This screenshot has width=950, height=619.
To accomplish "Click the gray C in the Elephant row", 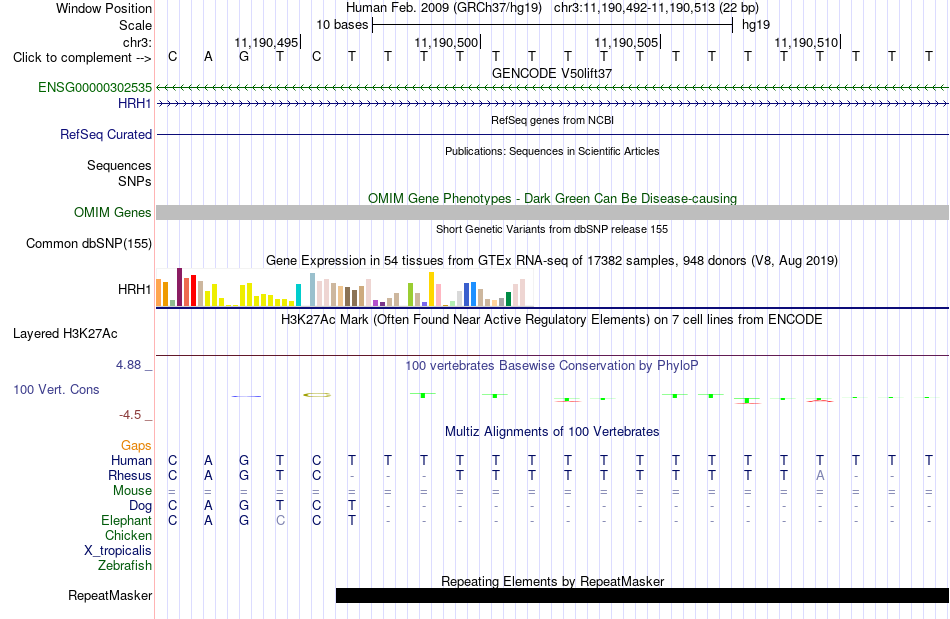I will pos(280,521).
